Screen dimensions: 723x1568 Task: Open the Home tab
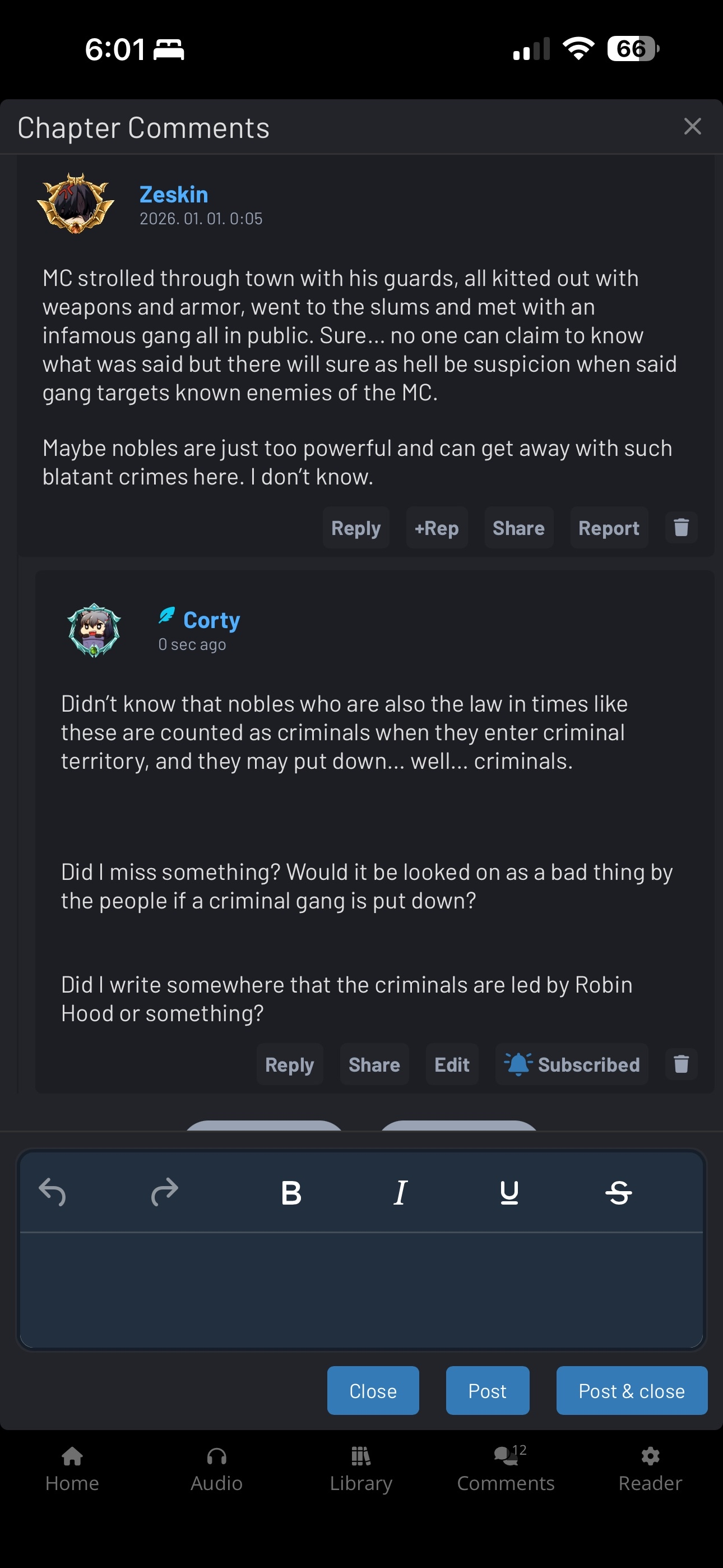point(72,1469)
